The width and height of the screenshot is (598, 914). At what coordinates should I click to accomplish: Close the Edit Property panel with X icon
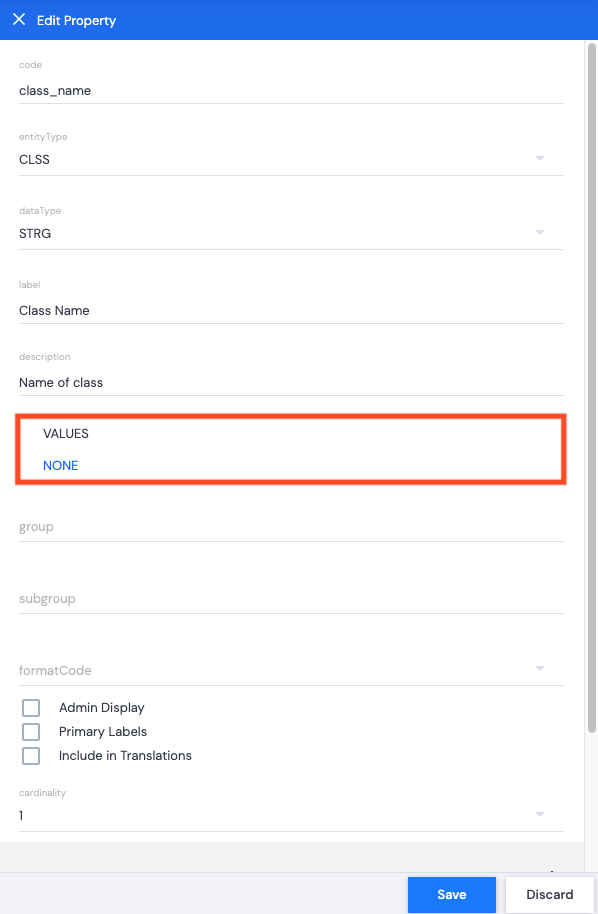click(19, 19)
